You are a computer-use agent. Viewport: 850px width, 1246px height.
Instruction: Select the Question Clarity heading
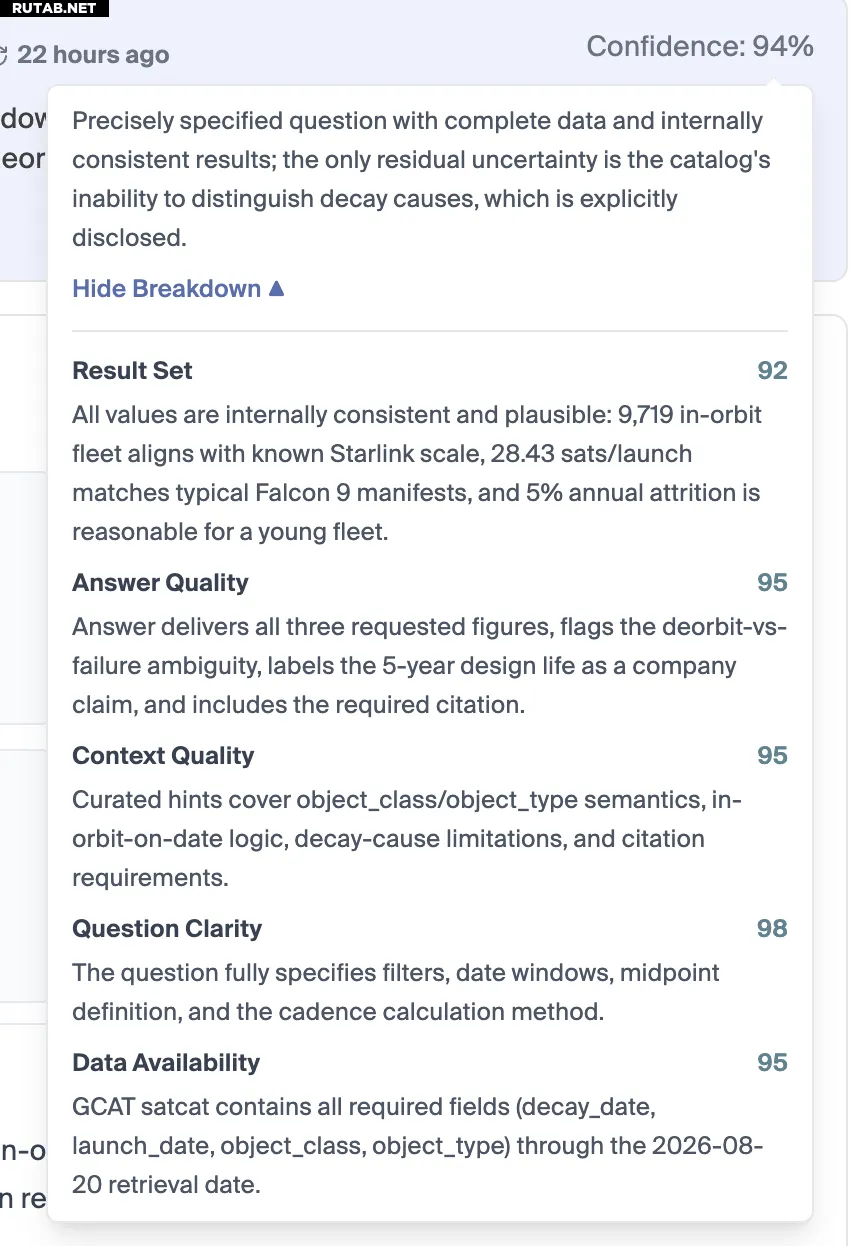pos(167,929)
